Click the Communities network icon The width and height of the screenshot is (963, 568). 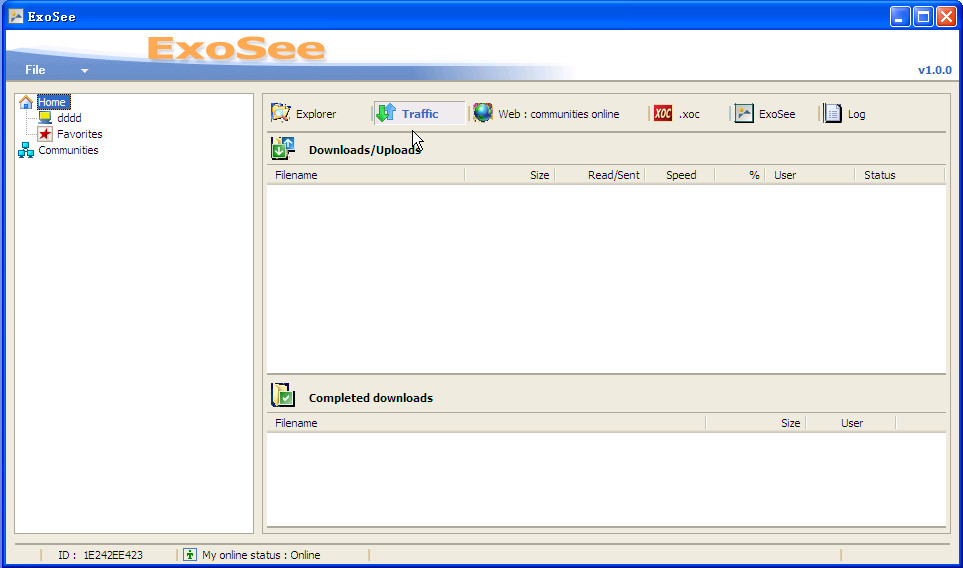(x=26, y=150)
